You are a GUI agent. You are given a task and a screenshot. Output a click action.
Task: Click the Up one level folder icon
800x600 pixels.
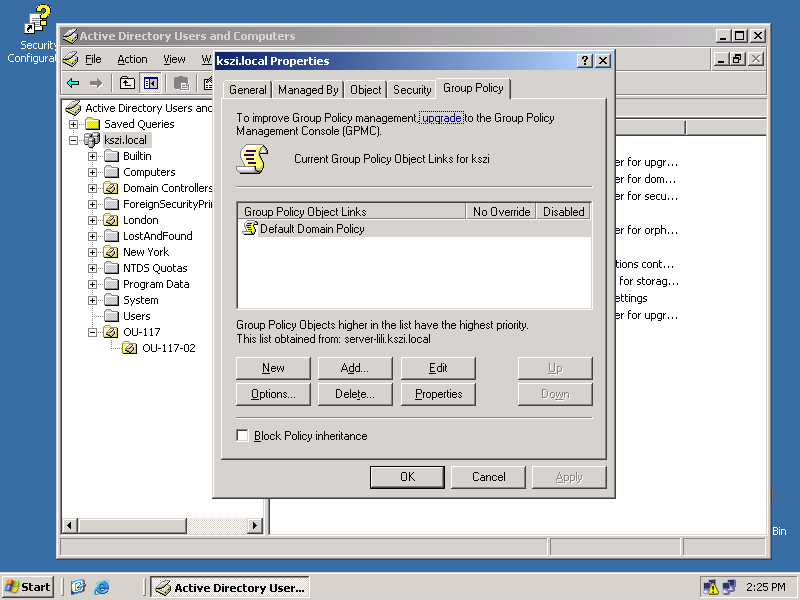(127, 83)
